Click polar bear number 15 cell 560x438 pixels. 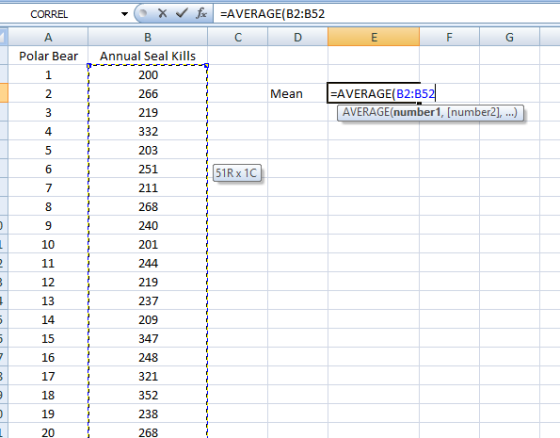click(48, 339)
